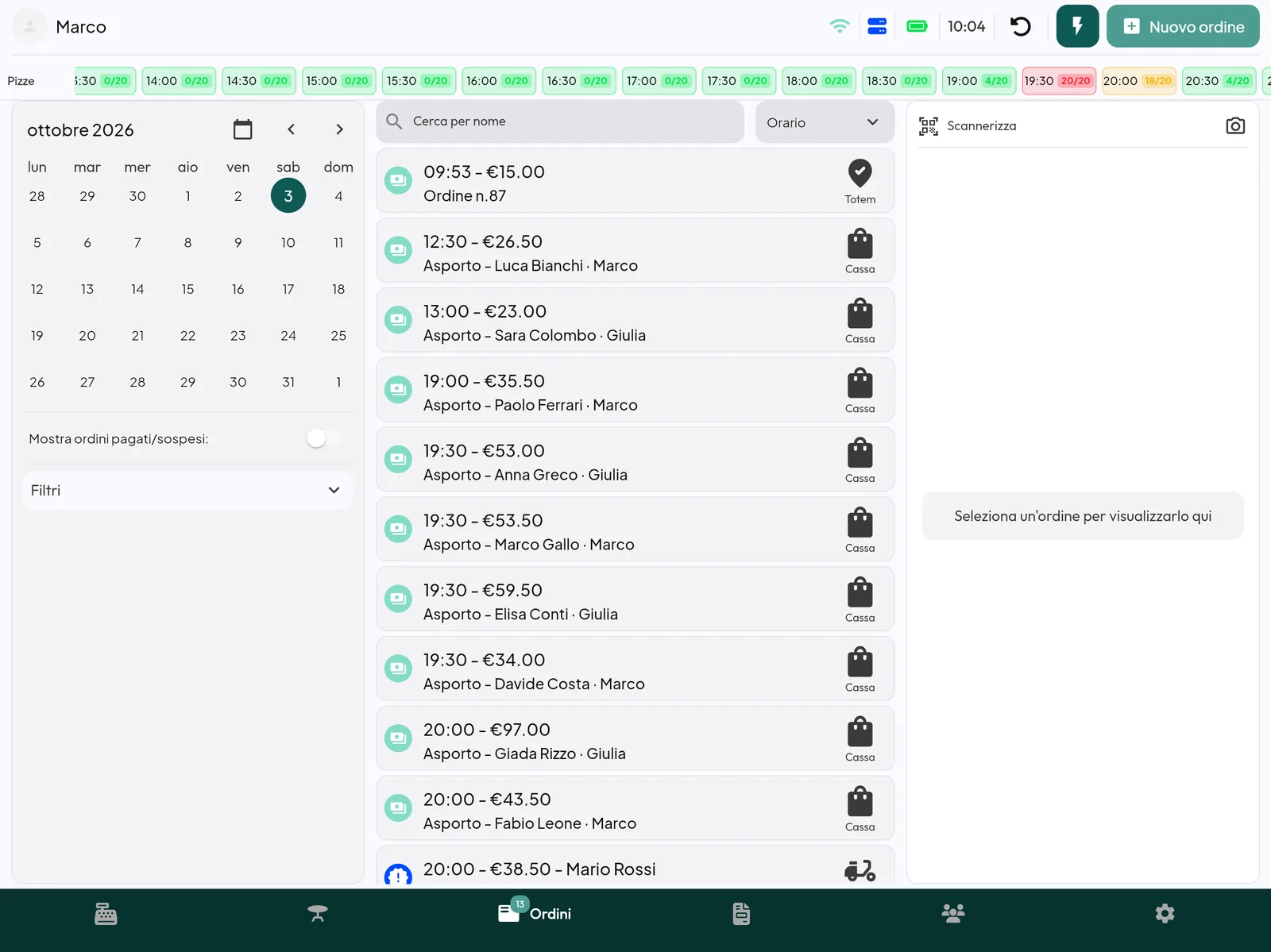This screenshot has height=952, width=1271.
Task: Click the Wi-Fi status icon
Action: [839, 26]
